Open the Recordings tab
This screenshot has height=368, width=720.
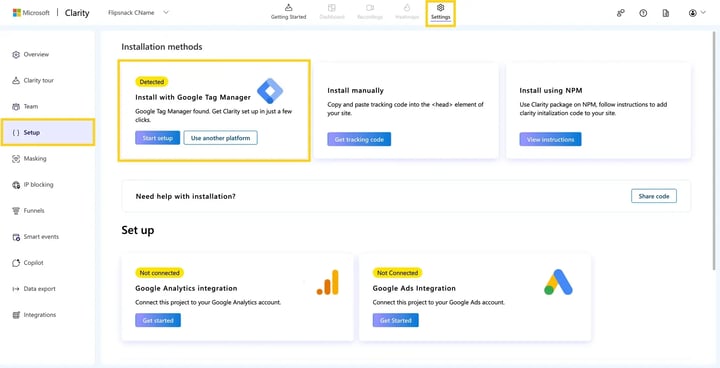click(370, 12)
